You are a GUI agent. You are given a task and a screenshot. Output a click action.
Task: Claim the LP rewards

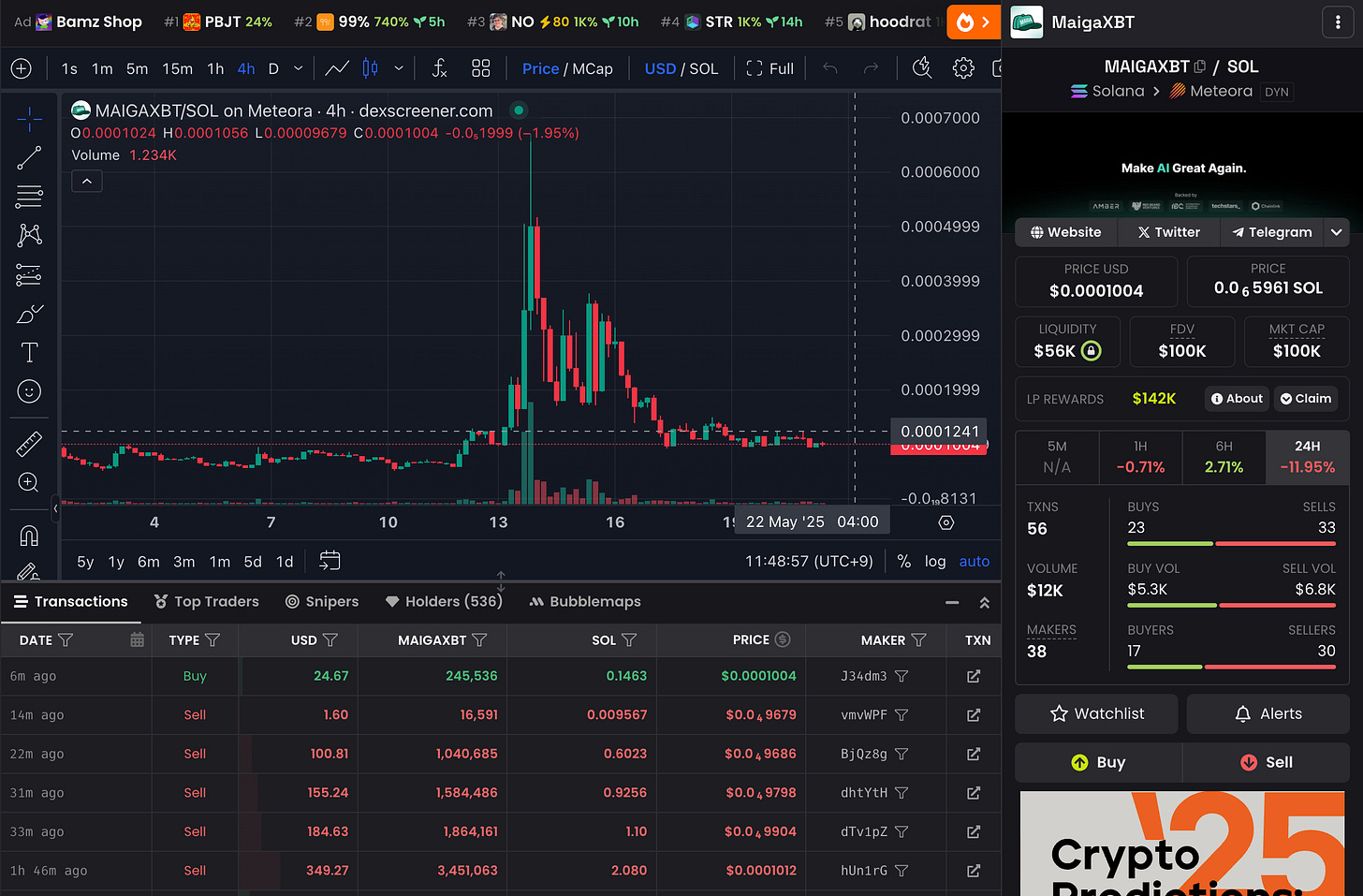[1305, 399]
